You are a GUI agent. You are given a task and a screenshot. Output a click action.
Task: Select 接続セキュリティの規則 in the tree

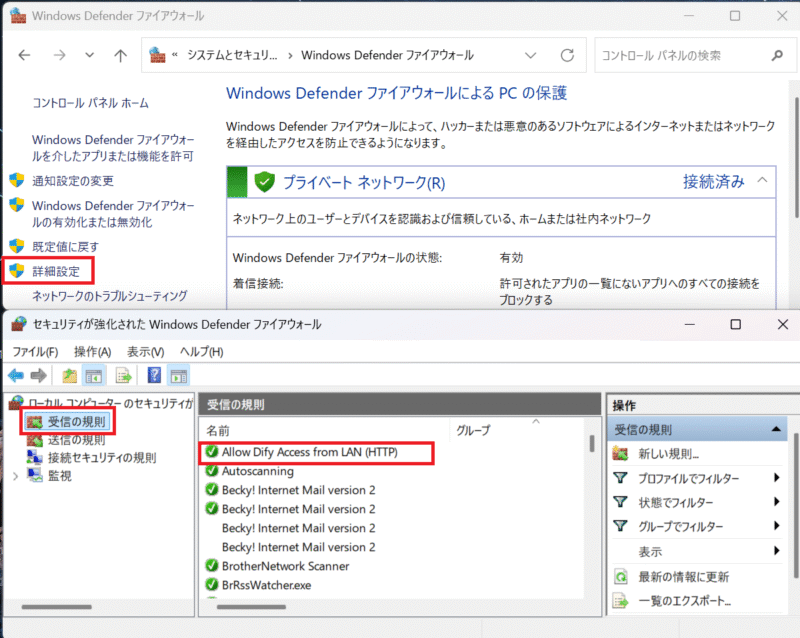[x=102, y=458]
